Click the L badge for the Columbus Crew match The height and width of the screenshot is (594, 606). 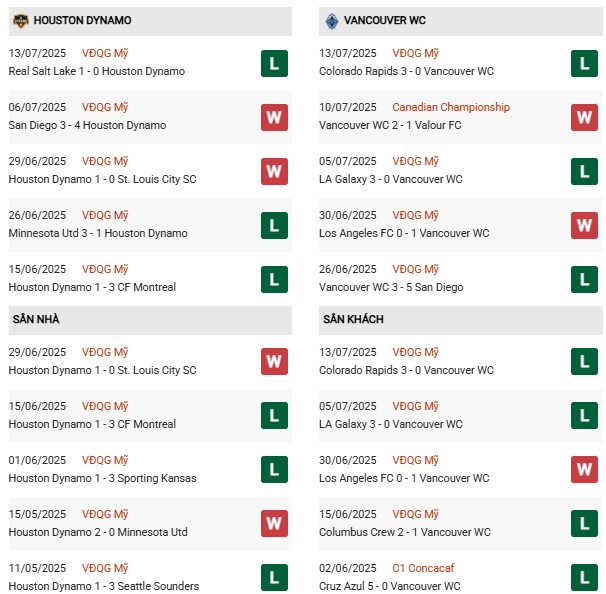[584, 524]
